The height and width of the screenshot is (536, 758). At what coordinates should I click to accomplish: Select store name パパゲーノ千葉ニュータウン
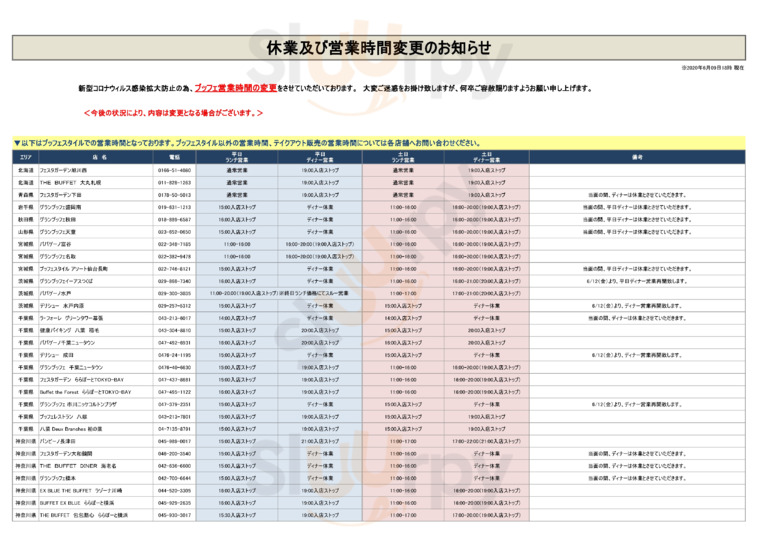[67, 343]
